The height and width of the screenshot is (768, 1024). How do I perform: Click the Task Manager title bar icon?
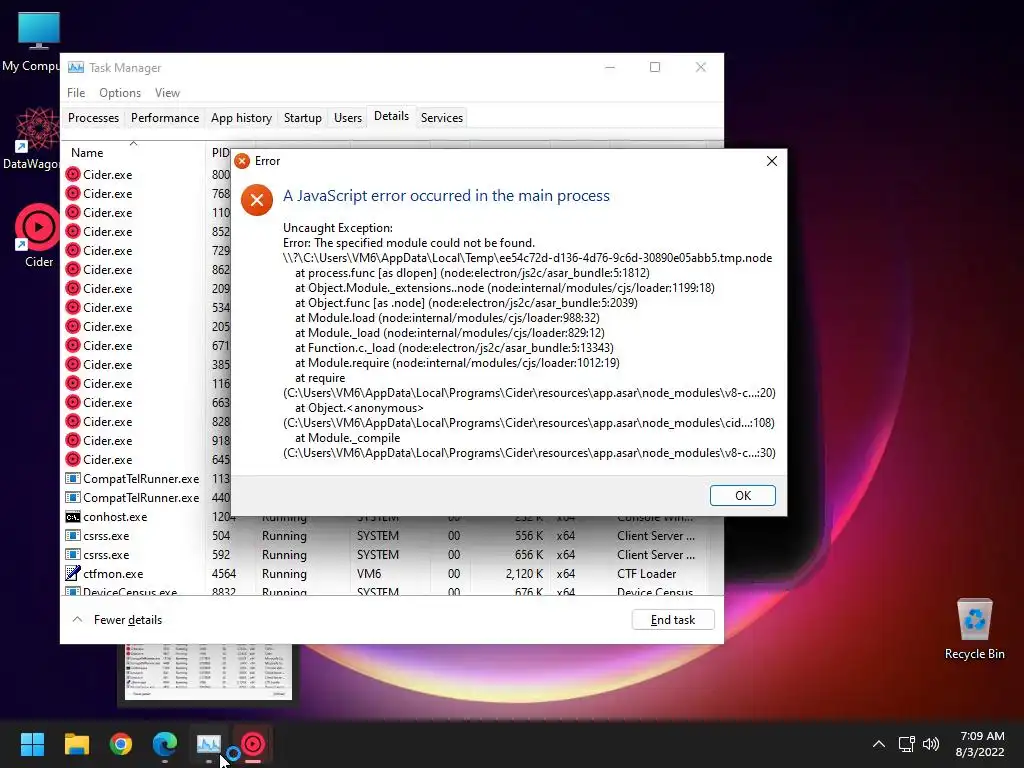pyautogui.click(x=76, y=67)
